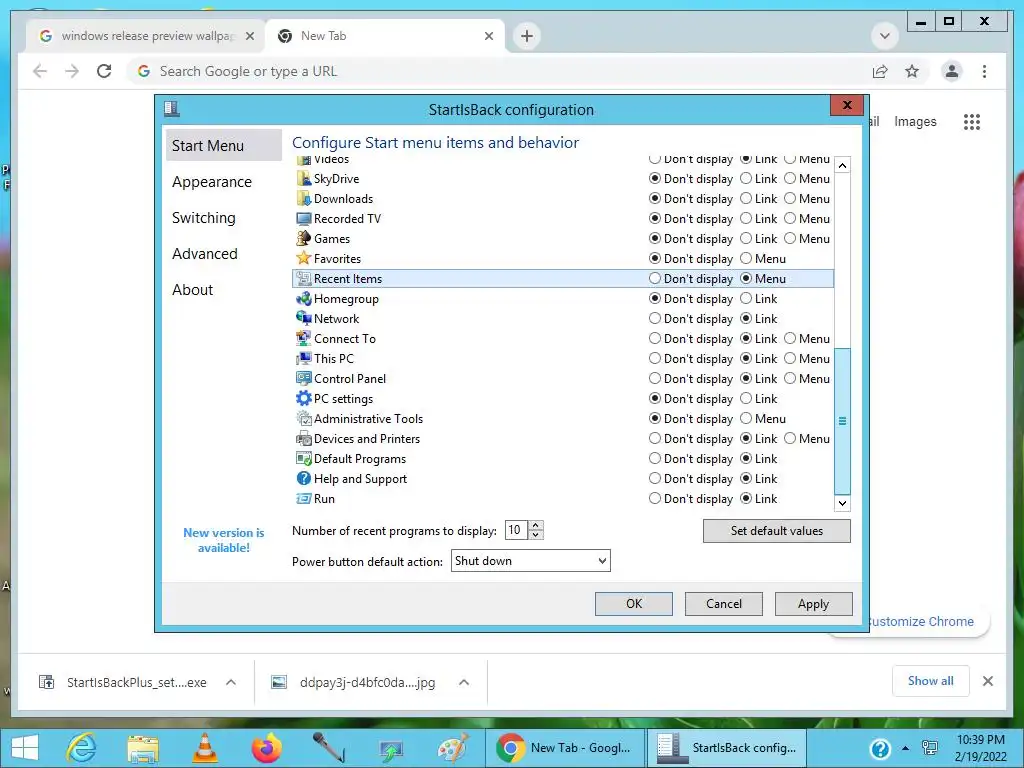Switch to the Appearance section
1024x768 pixels.
212,182
